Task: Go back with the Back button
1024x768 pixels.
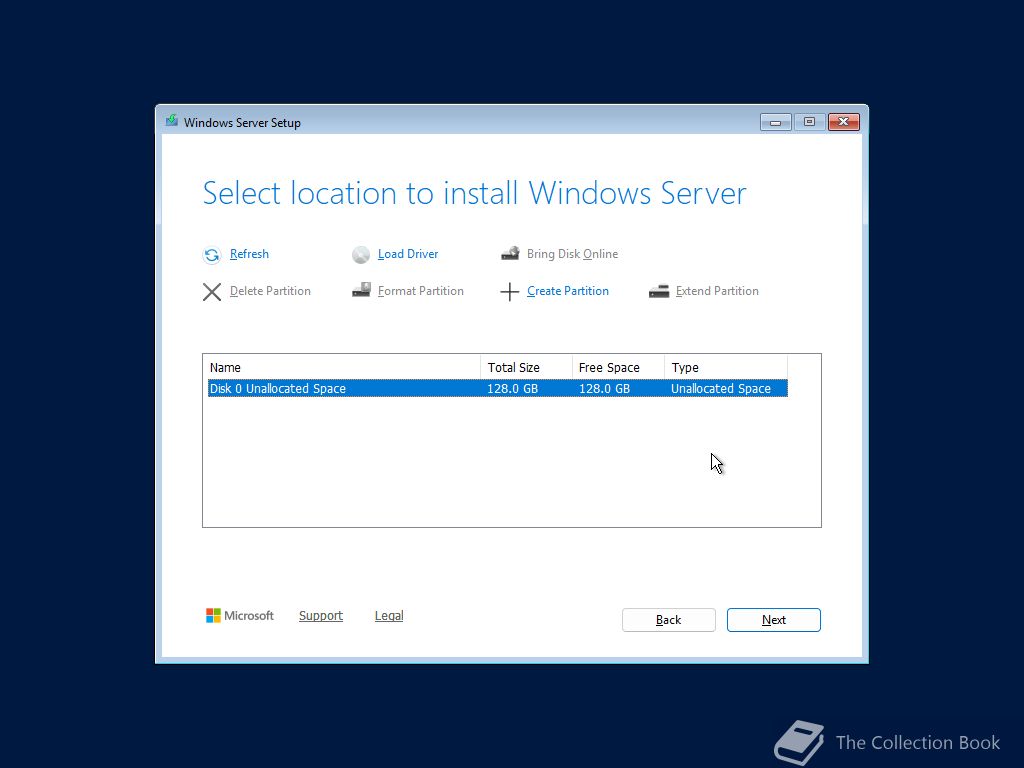Action: [669, 620]
